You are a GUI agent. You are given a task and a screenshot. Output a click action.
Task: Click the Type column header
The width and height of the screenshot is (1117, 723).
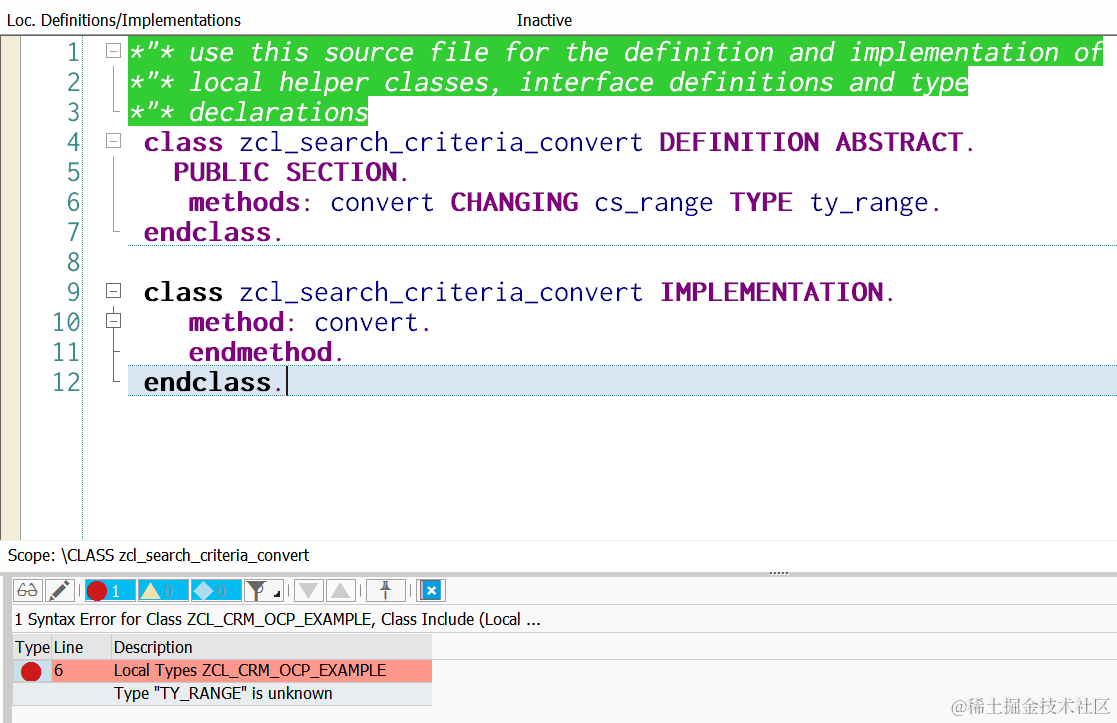32,647
